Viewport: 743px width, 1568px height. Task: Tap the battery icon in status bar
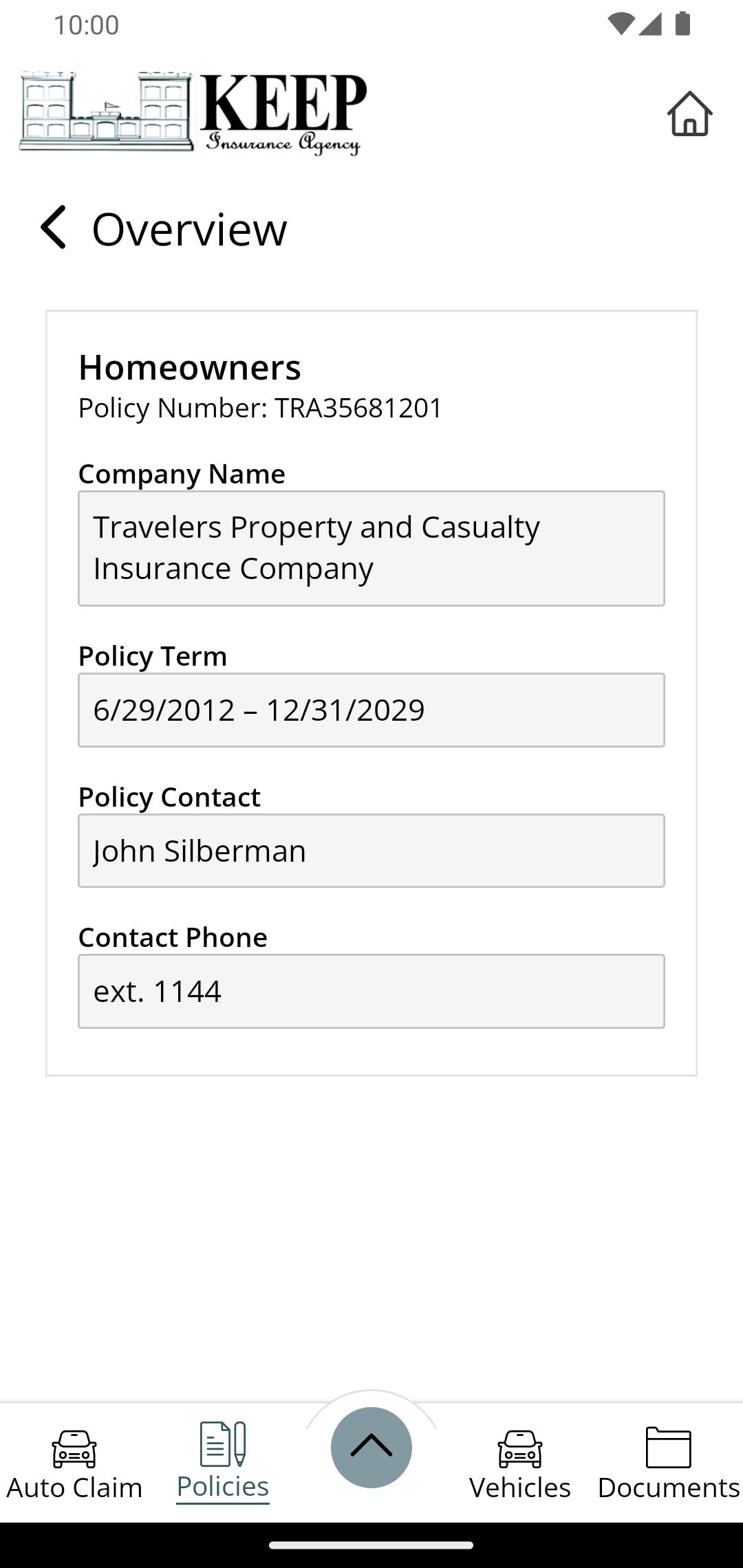pyautogui.click(x=682, y=24)
